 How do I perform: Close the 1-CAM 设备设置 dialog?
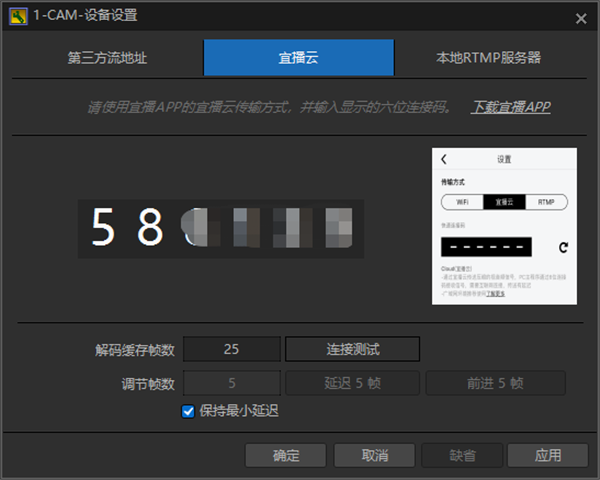(581, 18)
